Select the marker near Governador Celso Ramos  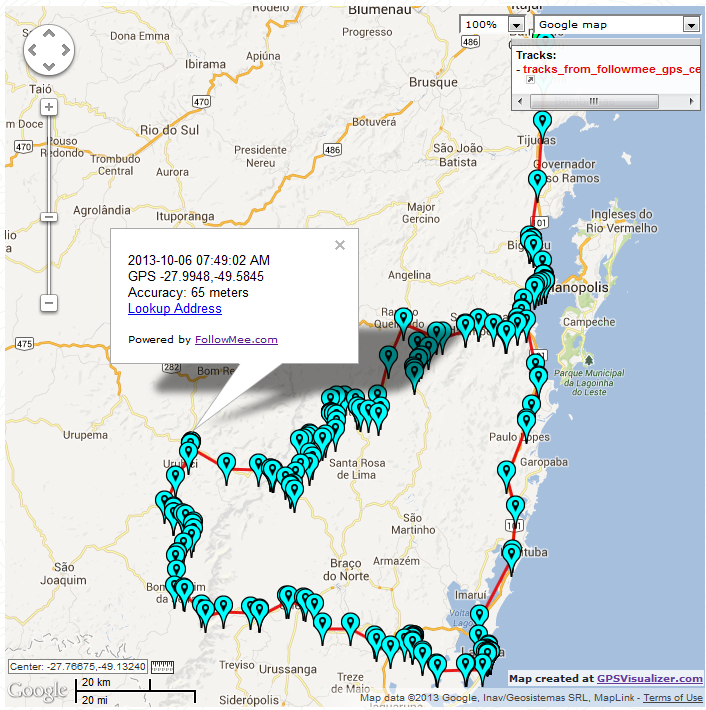pos(537,181)
